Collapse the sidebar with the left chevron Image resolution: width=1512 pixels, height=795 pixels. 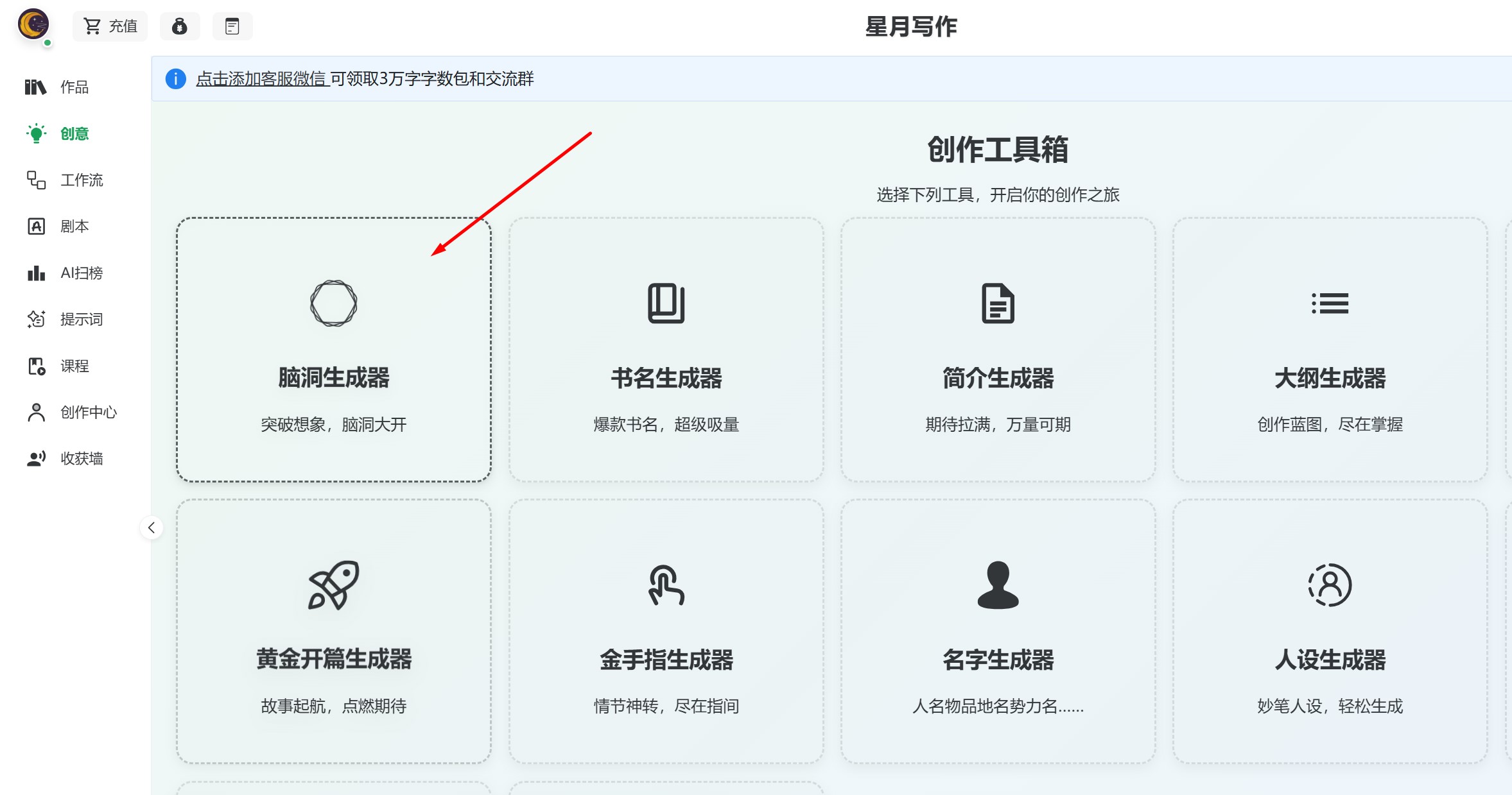pyautogui.click(x=152, y=528)
